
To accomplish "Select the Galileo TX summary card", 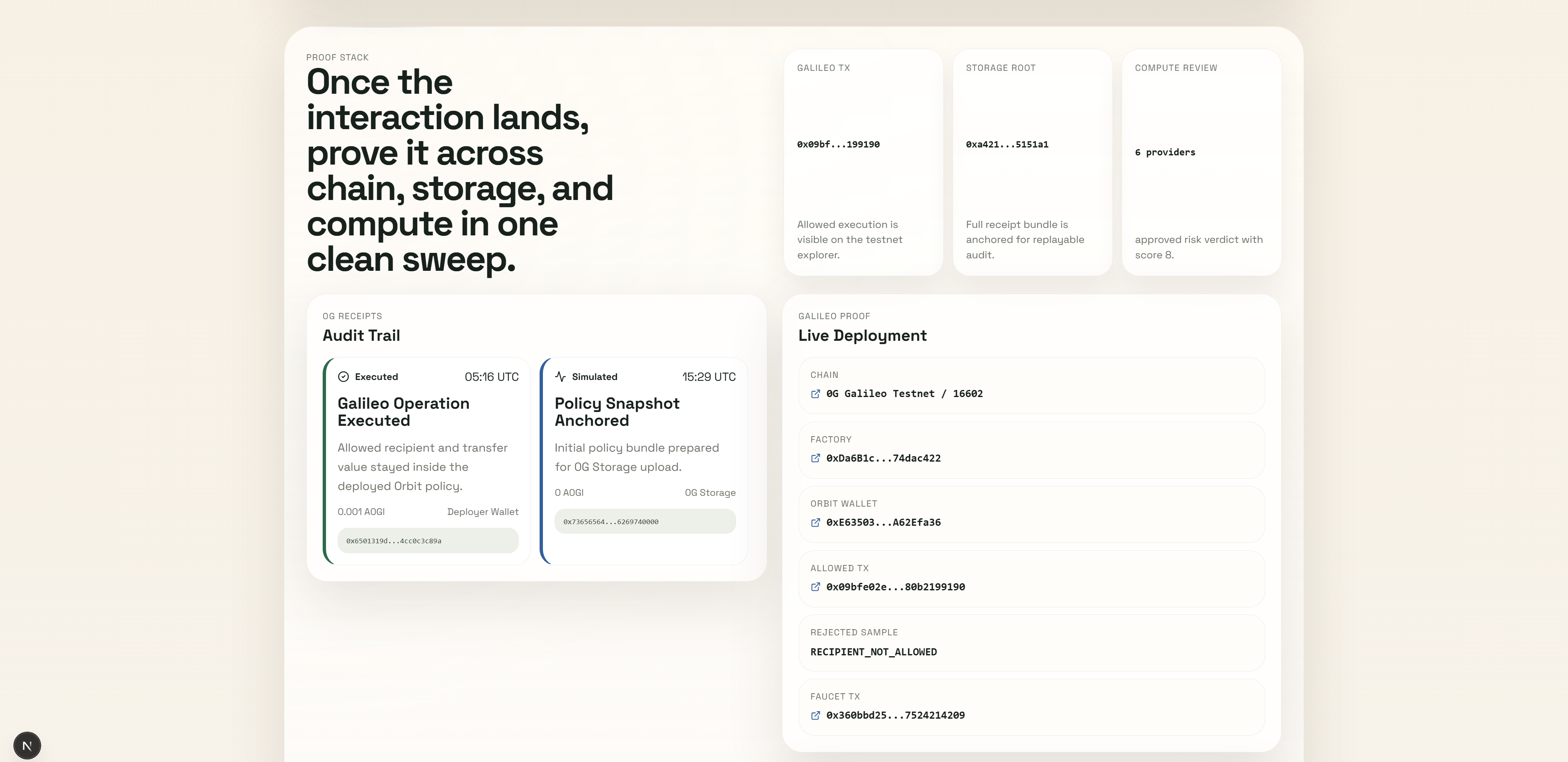I will pos(863,162).
